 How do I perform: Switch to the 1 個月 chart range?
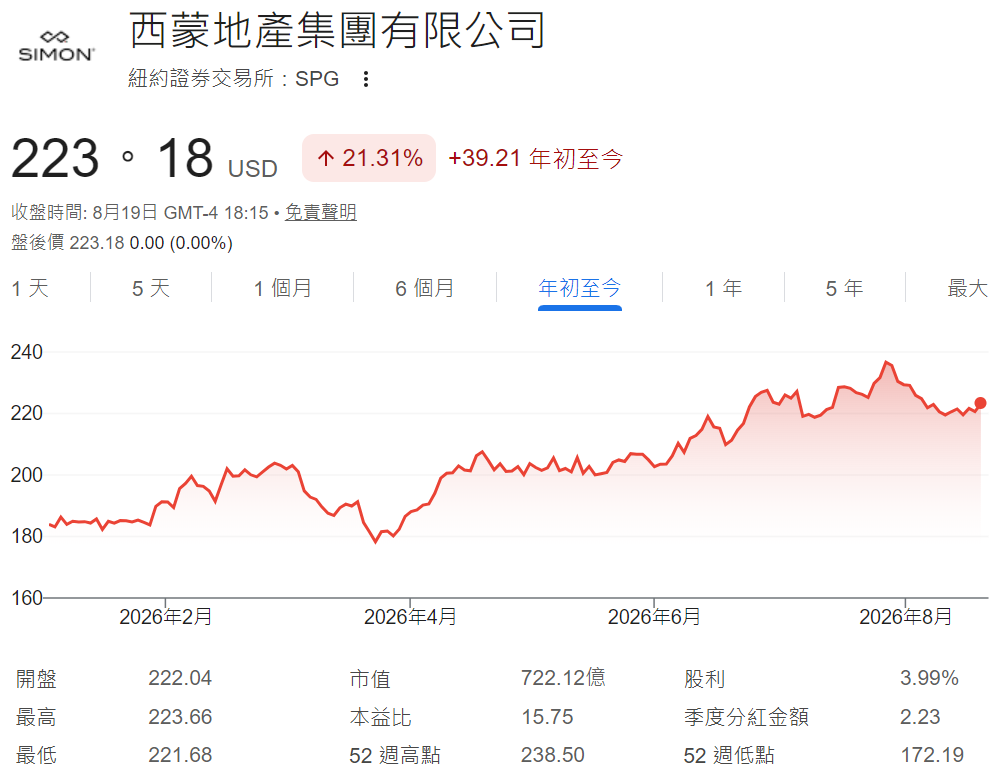pos(282,288)
